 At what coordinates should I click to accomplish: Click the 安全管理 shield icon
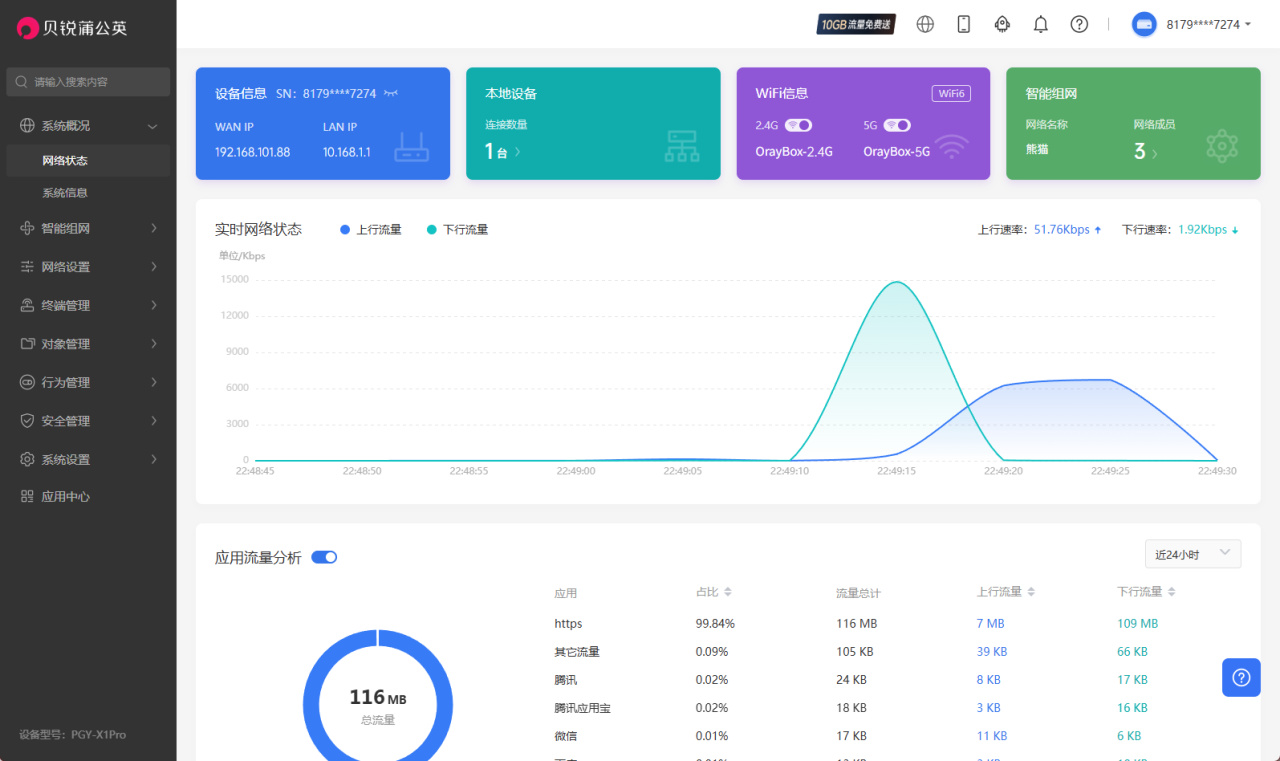click(x=28, y=421)
